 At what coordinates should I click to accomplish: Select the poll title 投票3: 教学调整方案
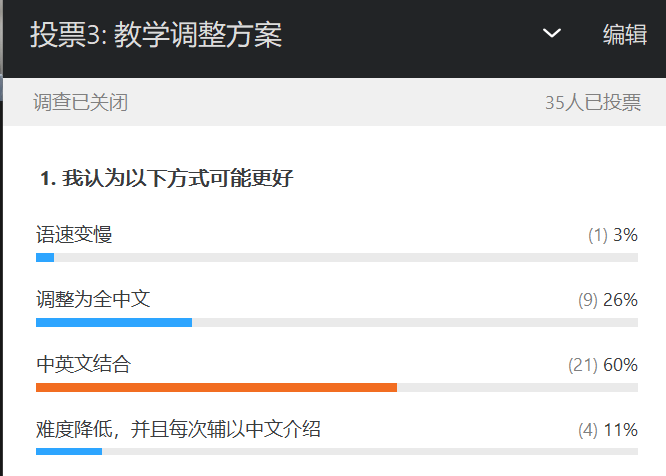tap(156, 35)
